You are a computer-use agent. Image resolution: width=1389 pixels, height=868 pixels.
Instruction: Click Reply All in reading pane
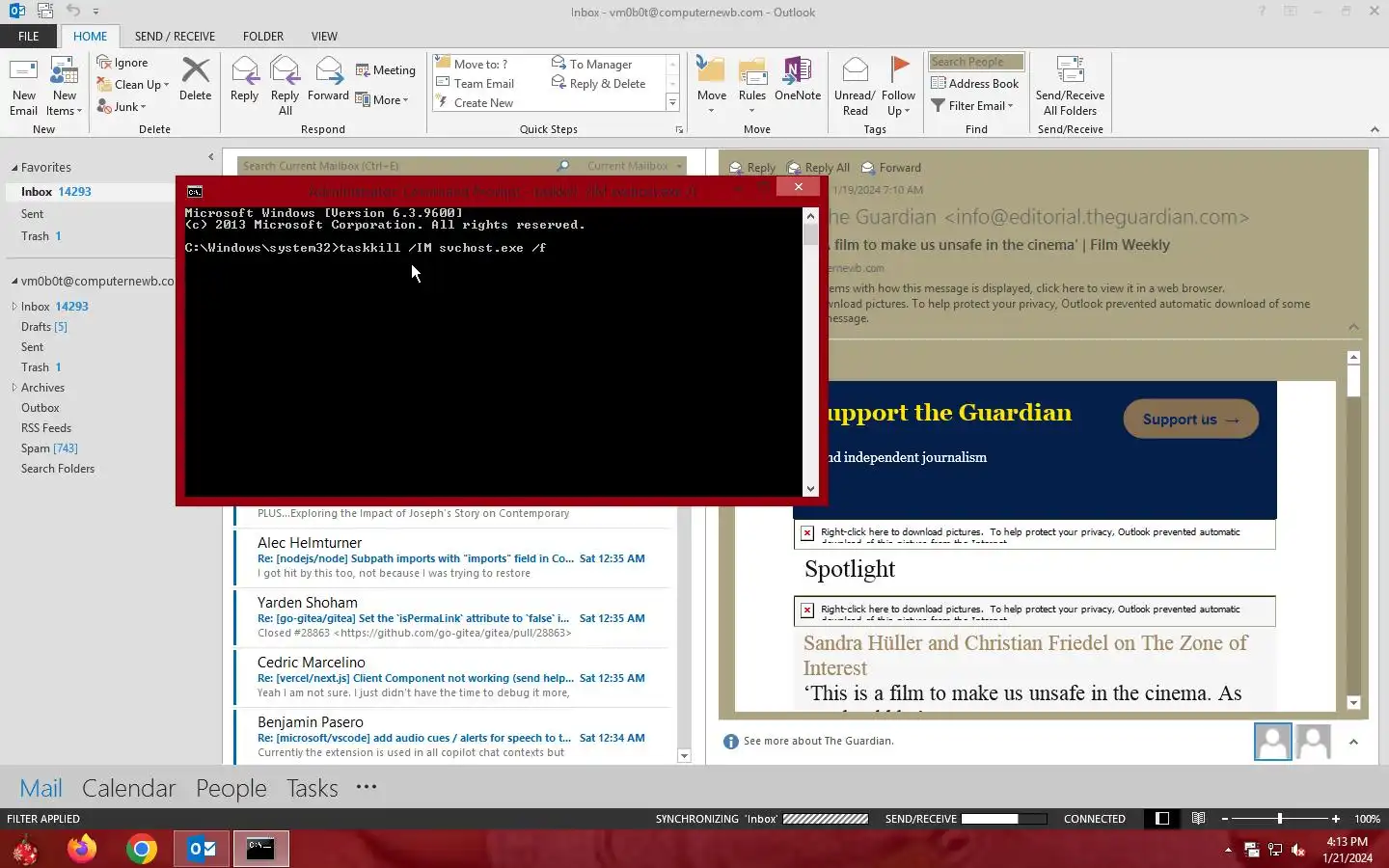pos(818,168)
